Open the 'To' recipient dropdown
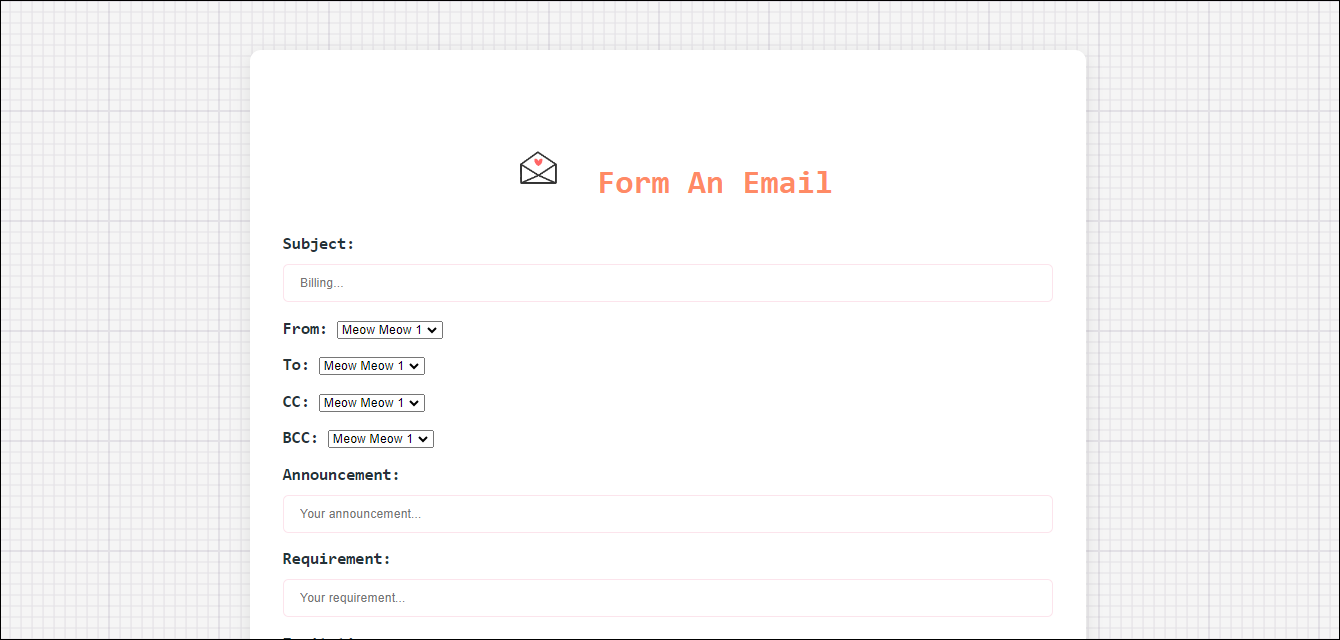Viewport: 1340px width, 640px height. [371, 365]
